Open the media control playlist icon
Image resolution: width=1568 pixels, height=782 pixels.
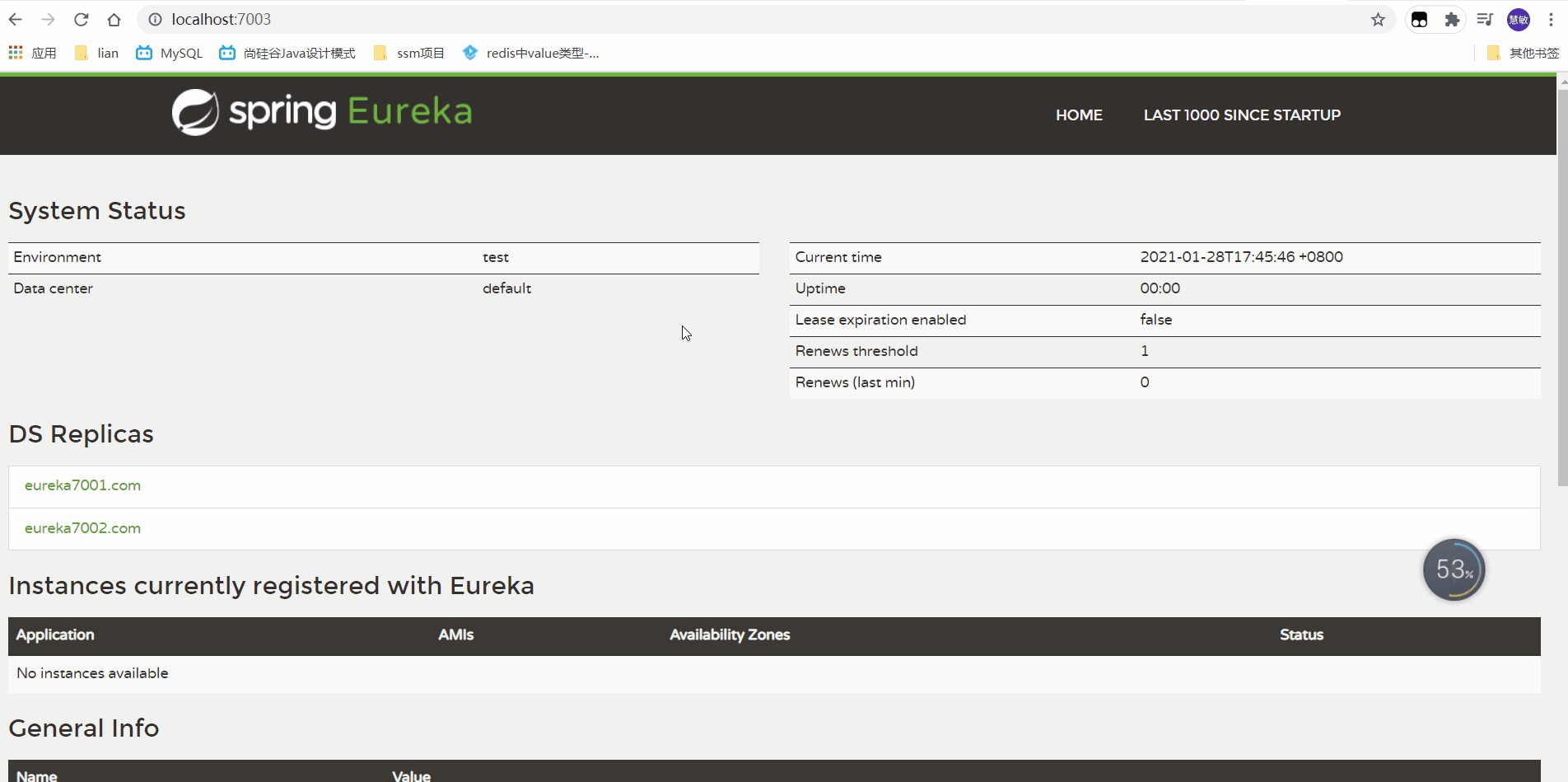[x=1485, y=20]
